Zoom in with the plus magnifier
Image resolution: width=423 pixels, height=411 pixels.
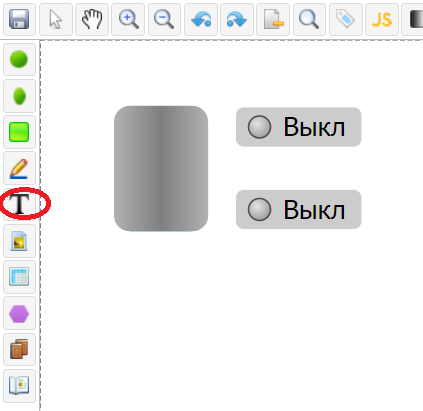coord(128,19)
